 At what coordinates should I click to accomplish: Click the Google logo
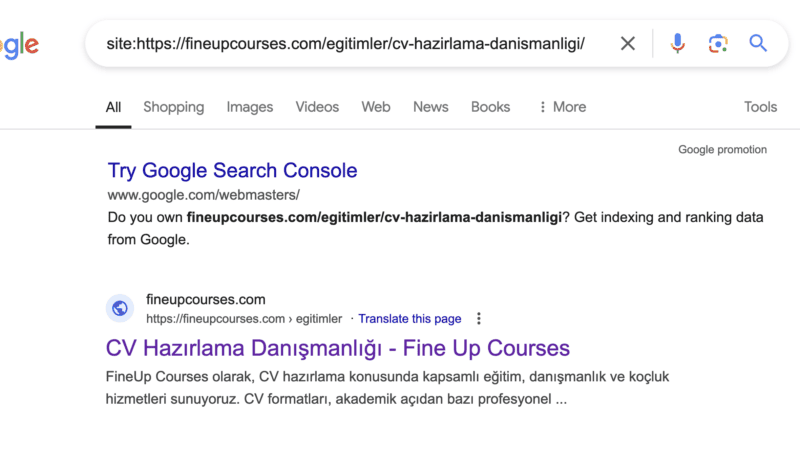point(20,44)
